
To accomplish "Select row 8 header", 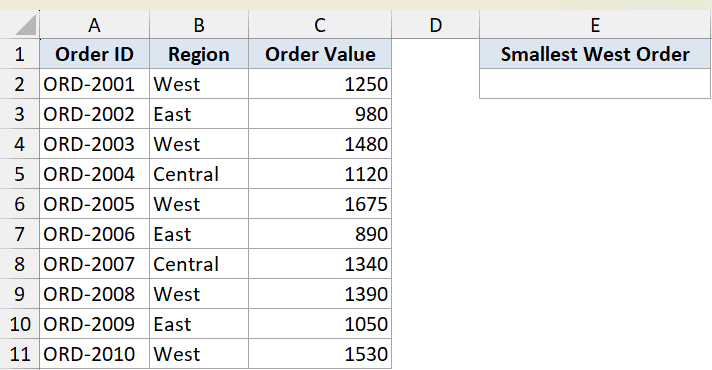I will [x=20, y=264].
